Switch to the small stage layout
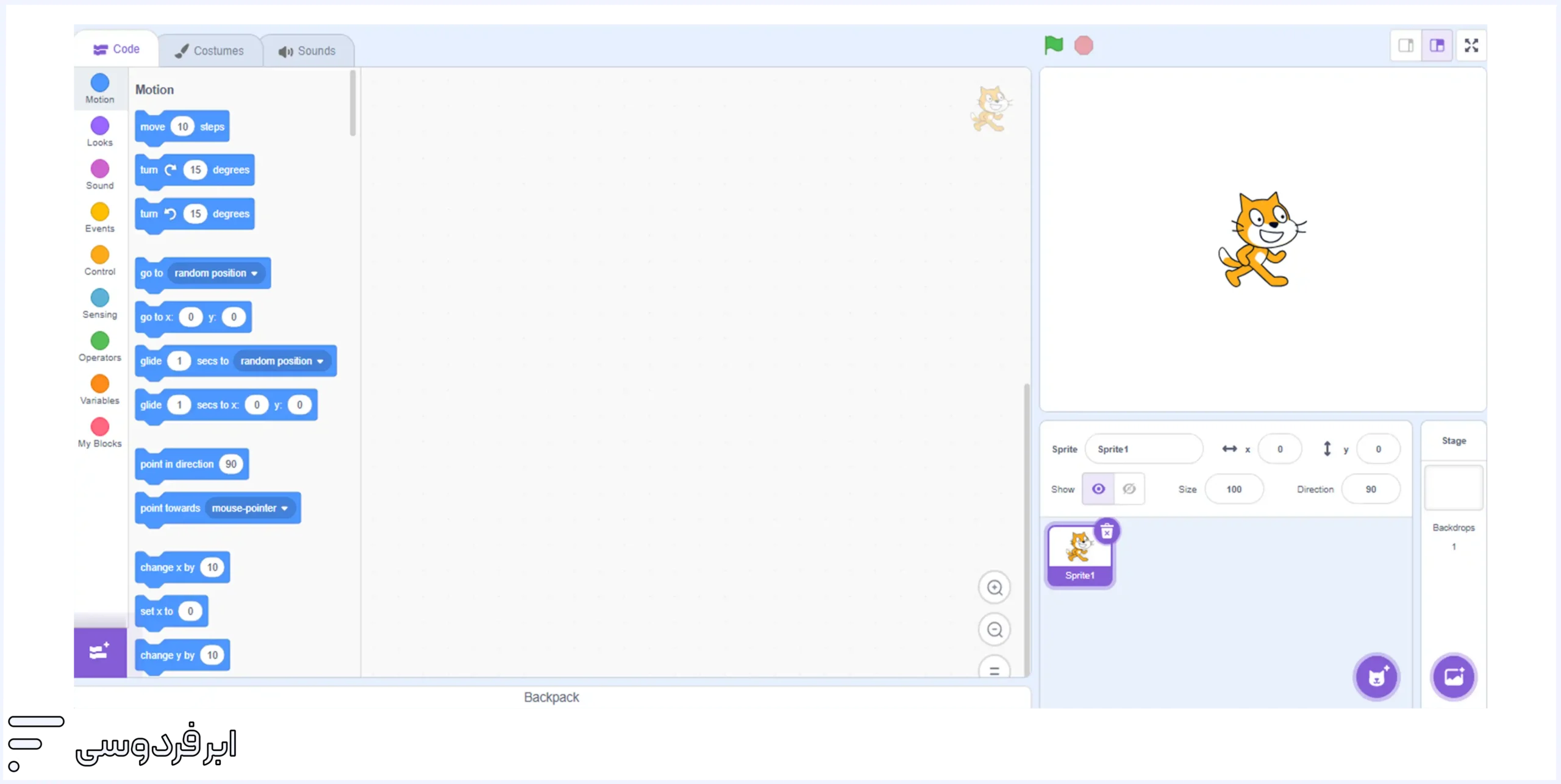The height and width of the screenshot is (784, 1561). point(1406,46)
